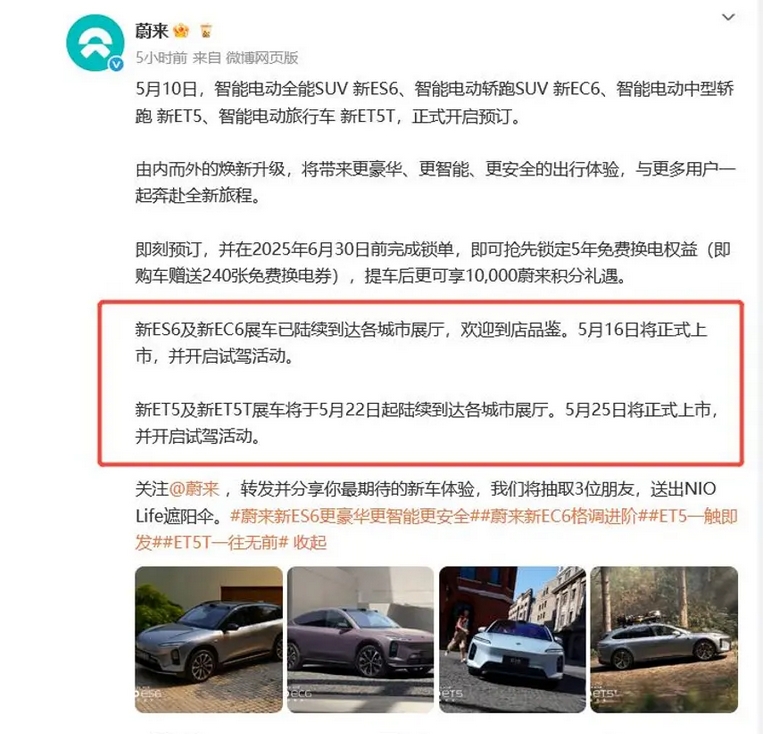Image resolution: width=764 pixels, height=734 pixels.
Task: Open the purple EC6 car photo
Action: [x=360, y=639]
